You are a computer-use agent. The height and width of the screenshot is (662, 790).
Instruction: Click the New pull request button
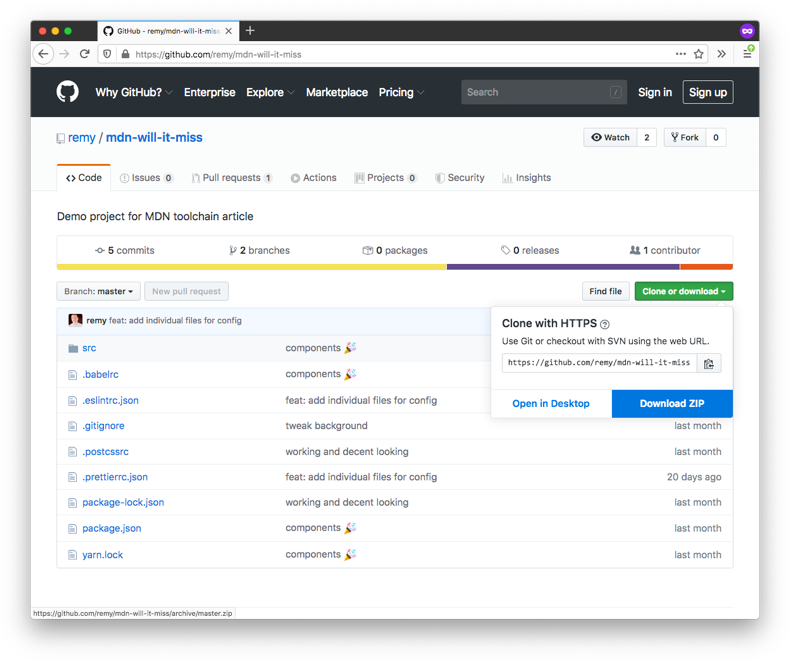coord(186,291)
